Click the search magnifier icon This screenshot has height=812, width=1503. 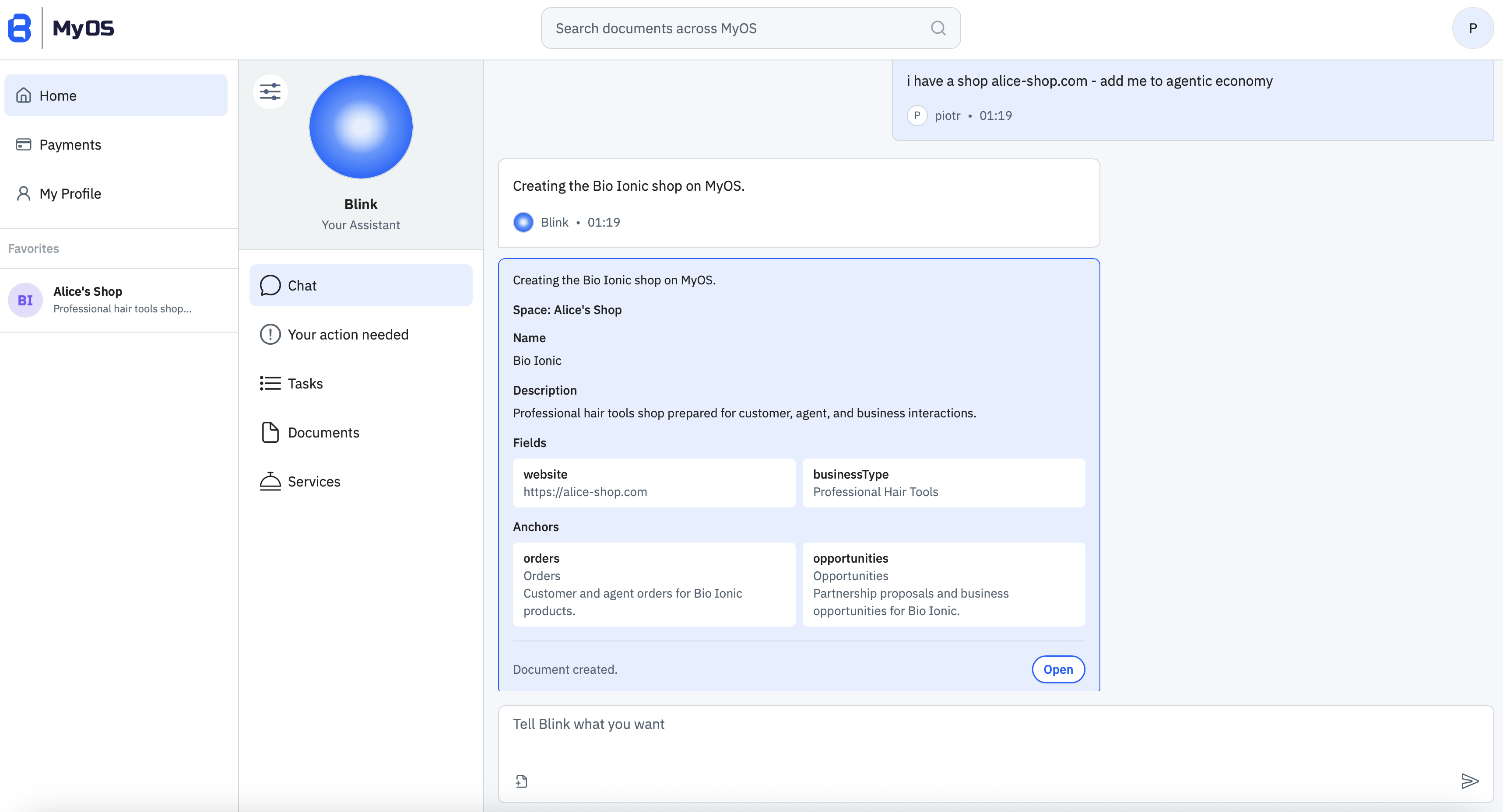pos(938,28)
